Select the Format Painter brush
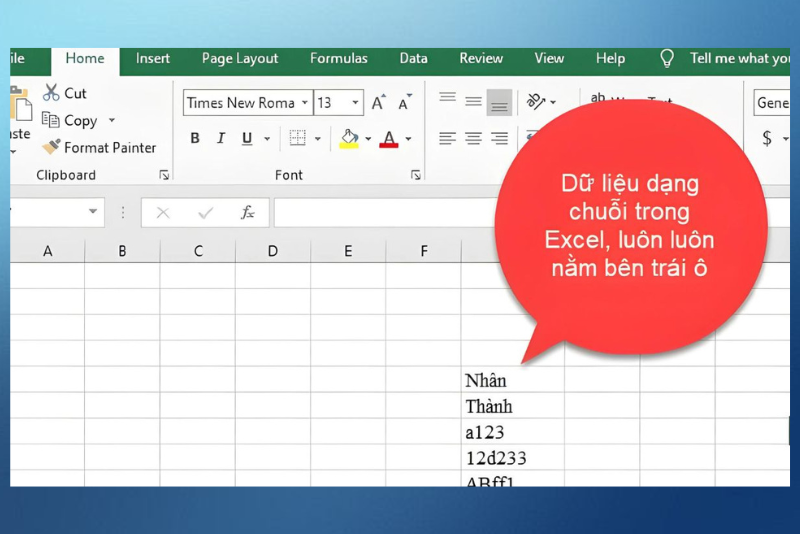 [51, 147]
